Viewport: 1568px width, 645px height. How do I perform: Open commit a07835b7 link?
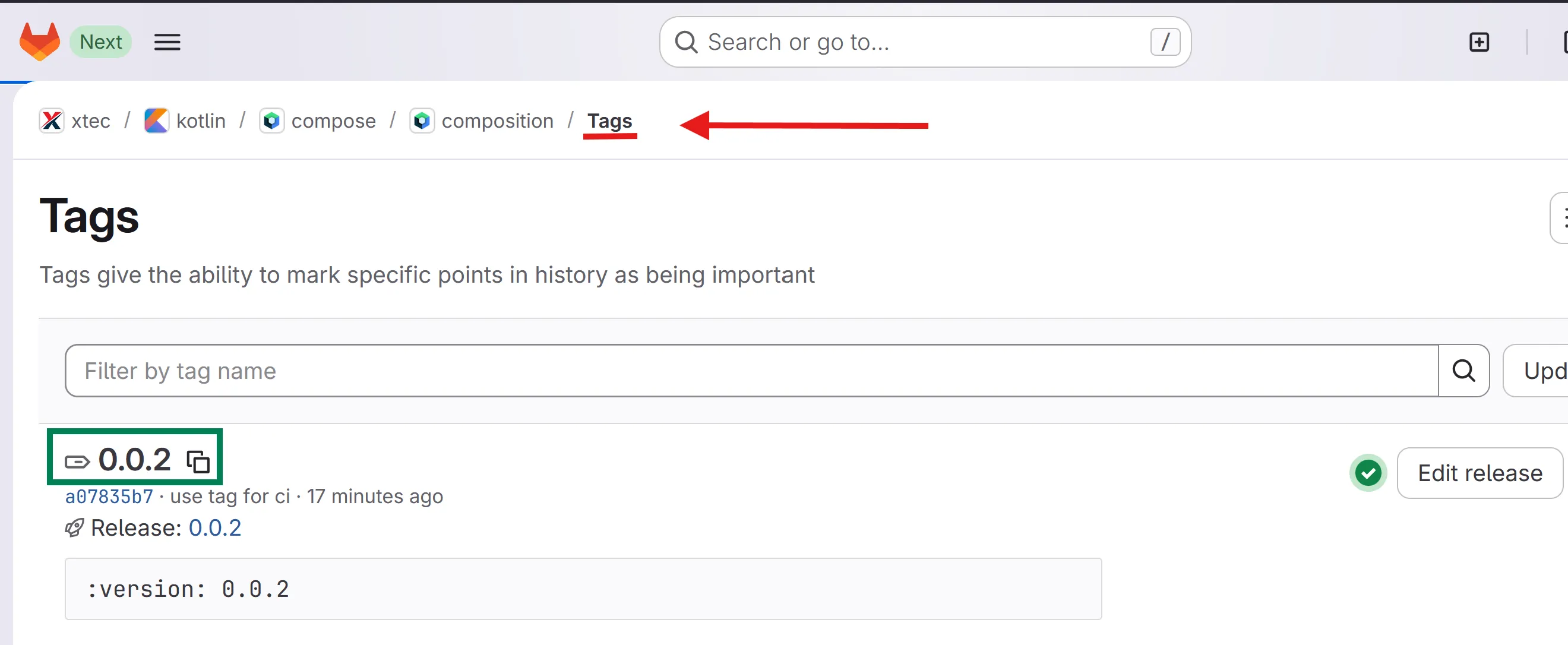click(x=109, y=497)
